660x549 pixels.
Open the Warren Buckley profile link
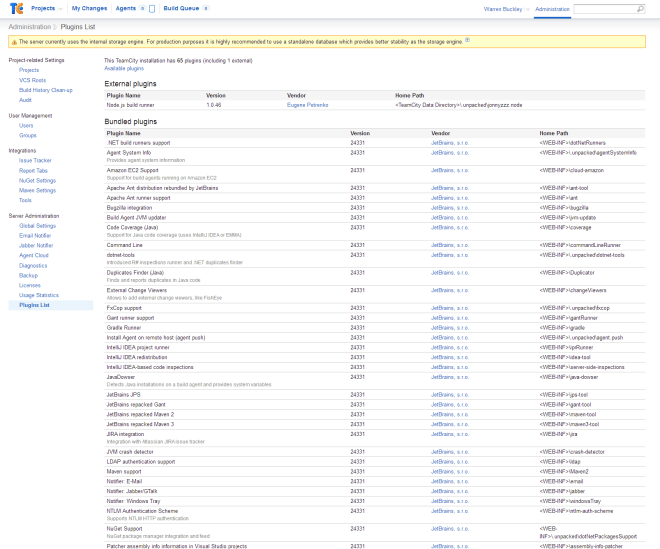(503, 9)
